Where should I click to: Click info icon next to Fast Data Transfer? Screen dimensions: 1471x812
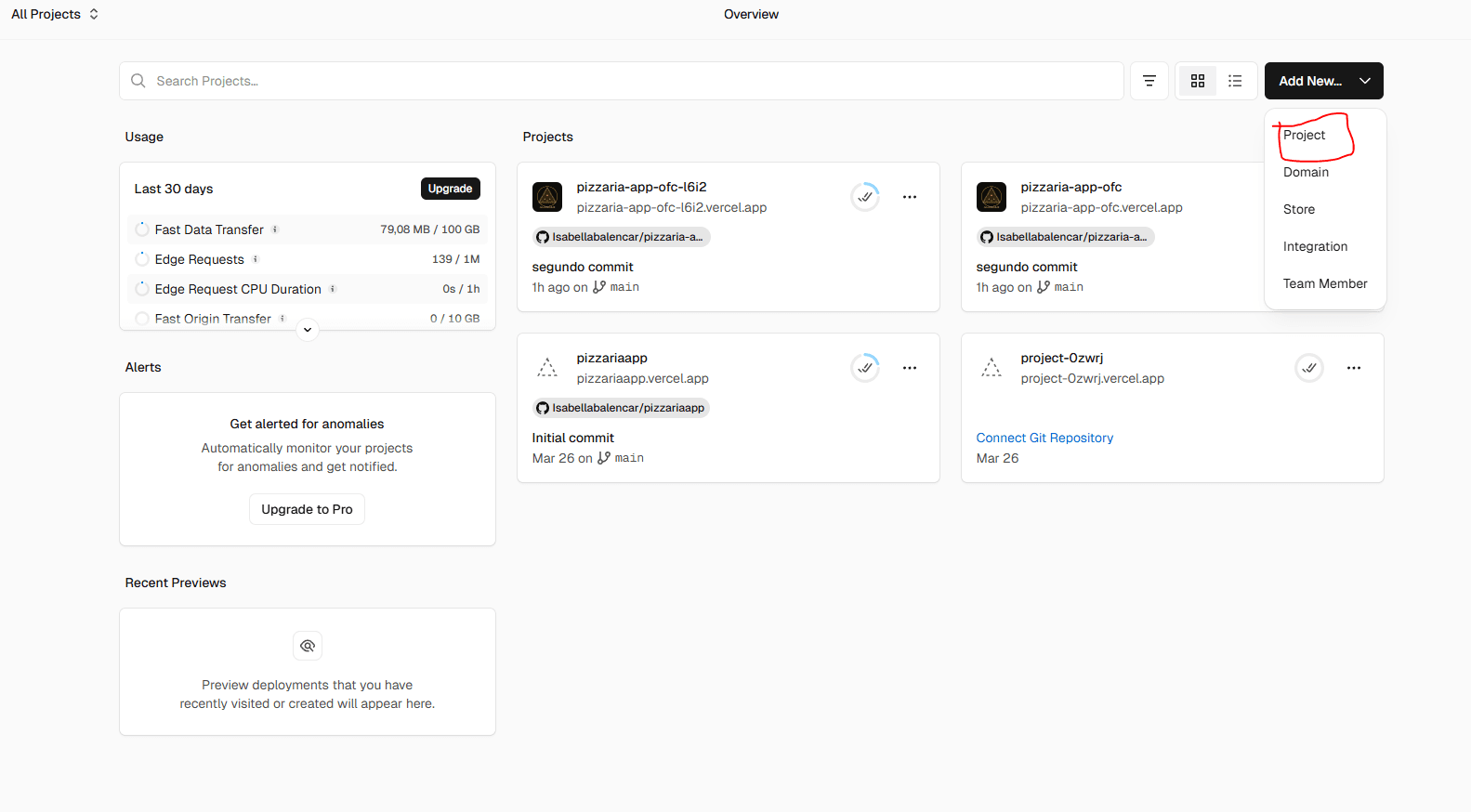pos(275,229)
